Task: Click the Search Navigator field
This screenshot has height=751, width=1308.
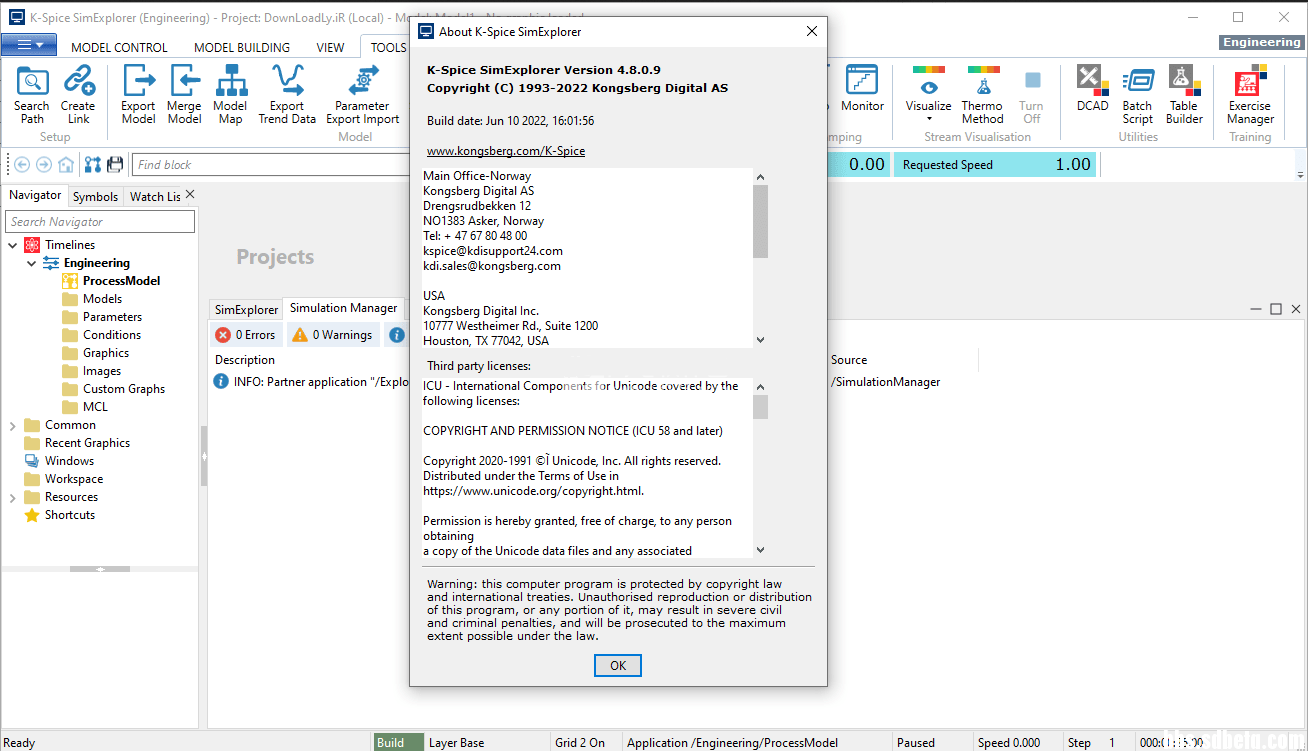Action: 100,222
